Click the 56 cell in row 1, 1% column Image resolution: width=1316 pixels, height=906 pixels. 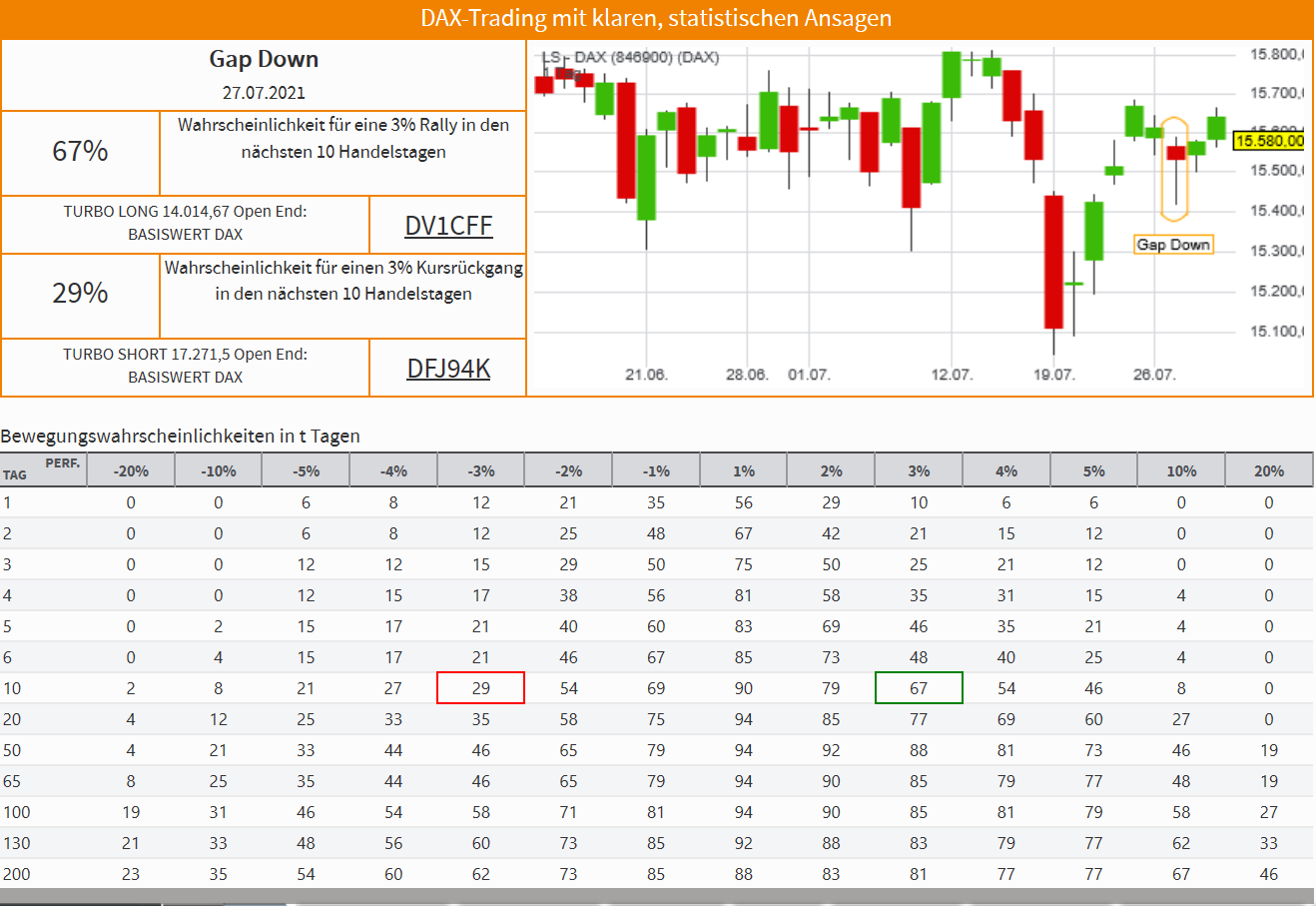point(744,502)
